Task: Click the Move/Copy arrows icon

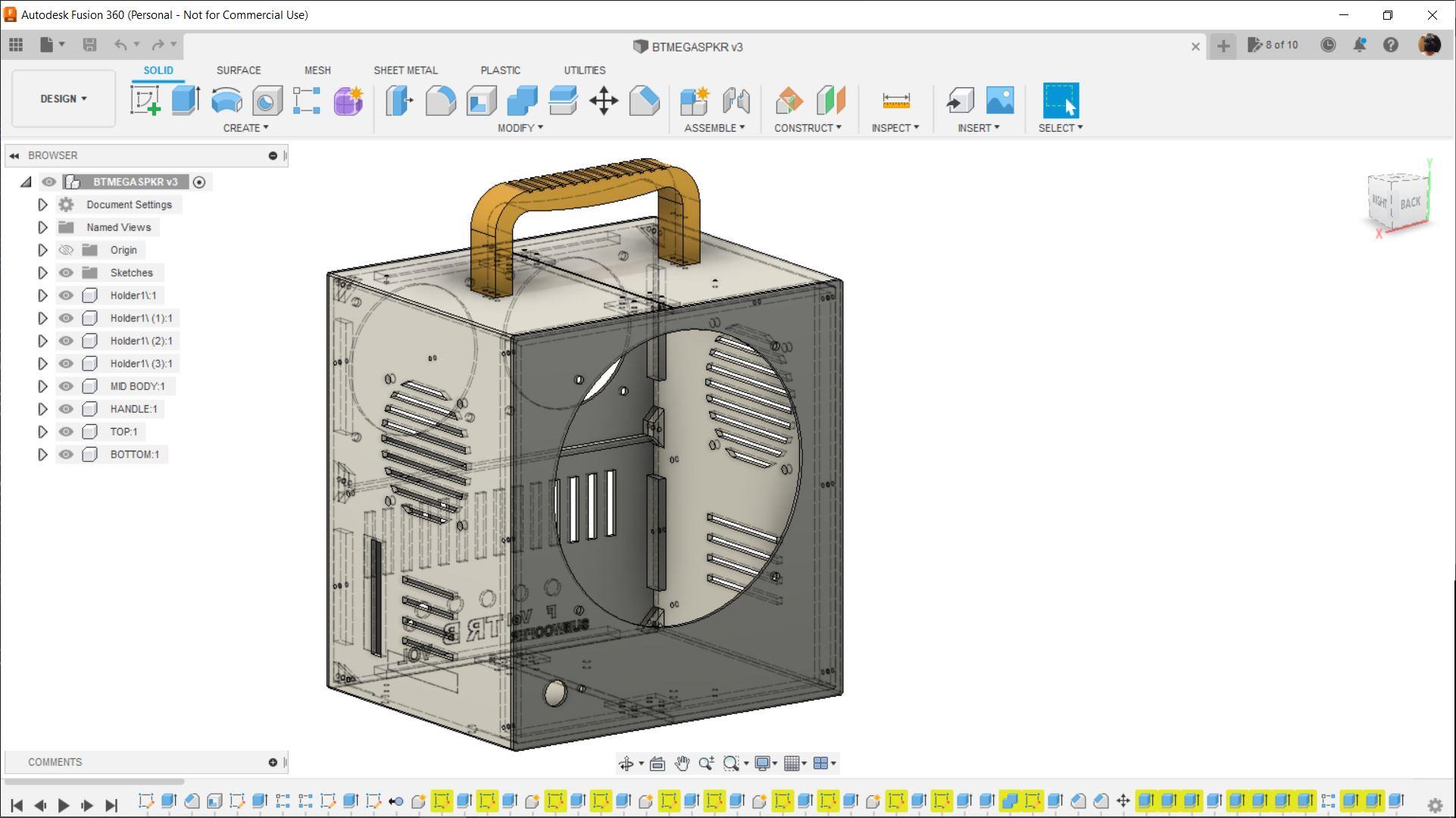Action: coord(604,101)
